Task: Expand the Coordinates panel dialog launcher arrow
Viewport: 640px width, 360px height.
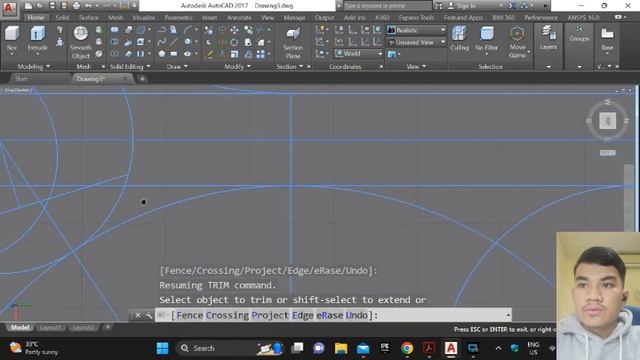Action: point(381,67)
